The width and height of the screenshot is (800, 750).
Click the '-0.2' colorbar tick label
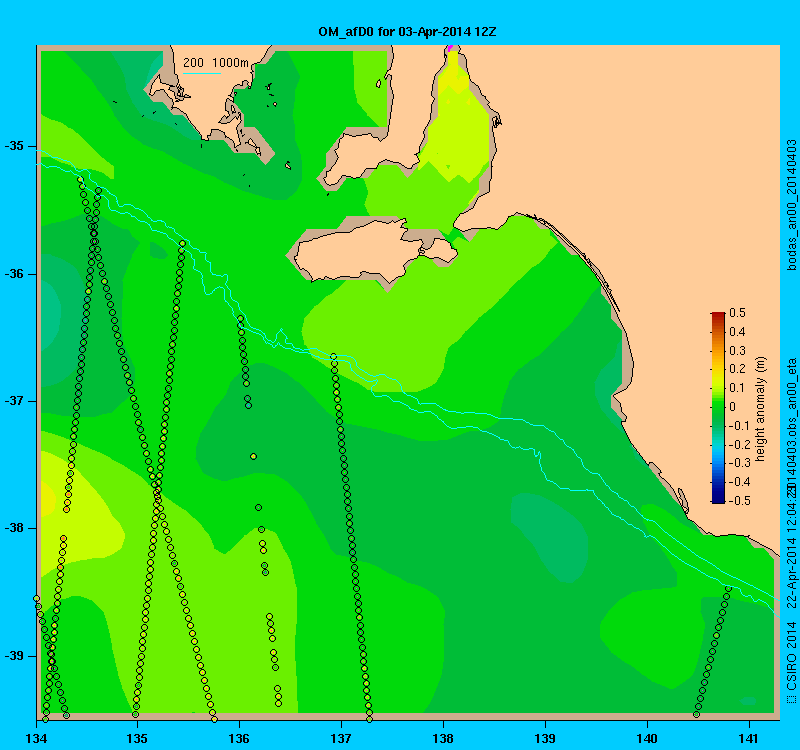(739, 444)
